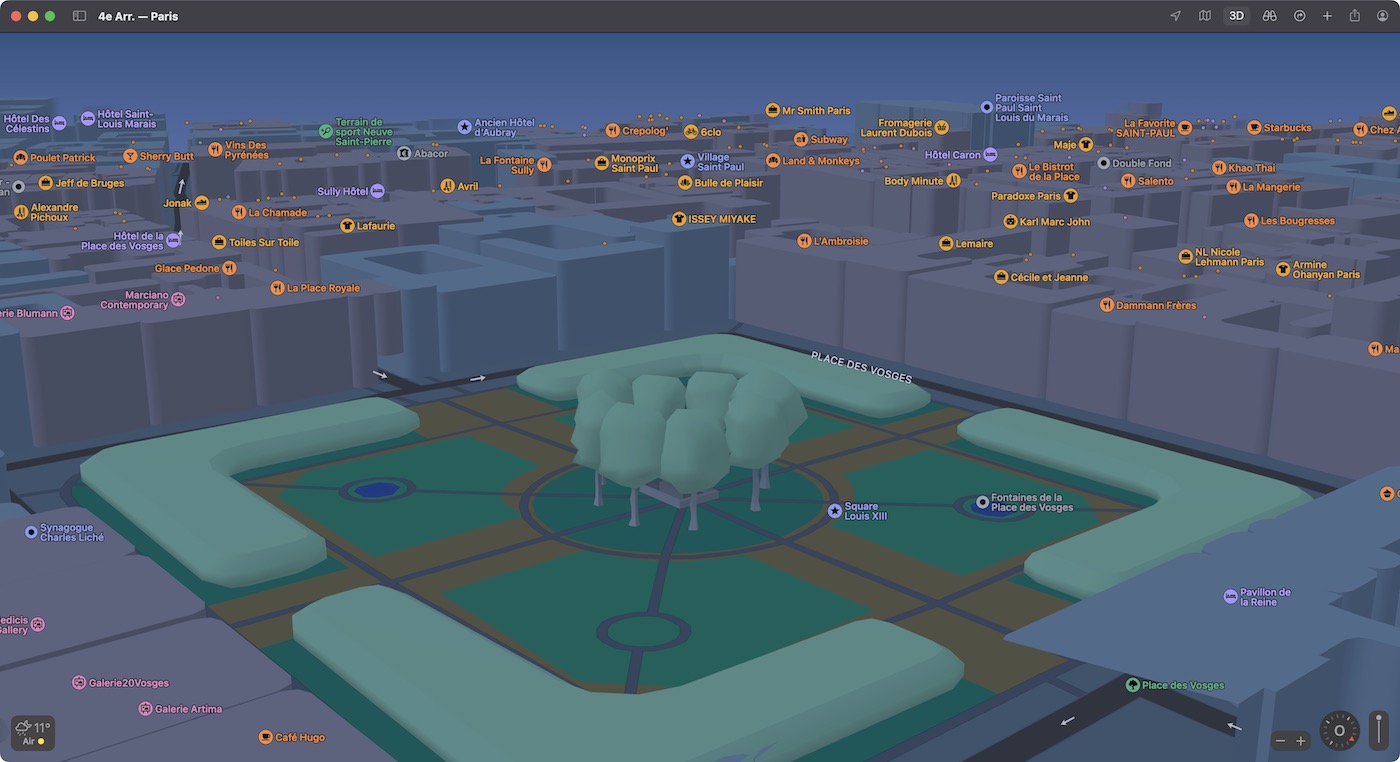The width and height of the screenshot is (1400, 762).
Task: Open Hôtel Saint-Louis Marais marker
Action: point(87,118)
